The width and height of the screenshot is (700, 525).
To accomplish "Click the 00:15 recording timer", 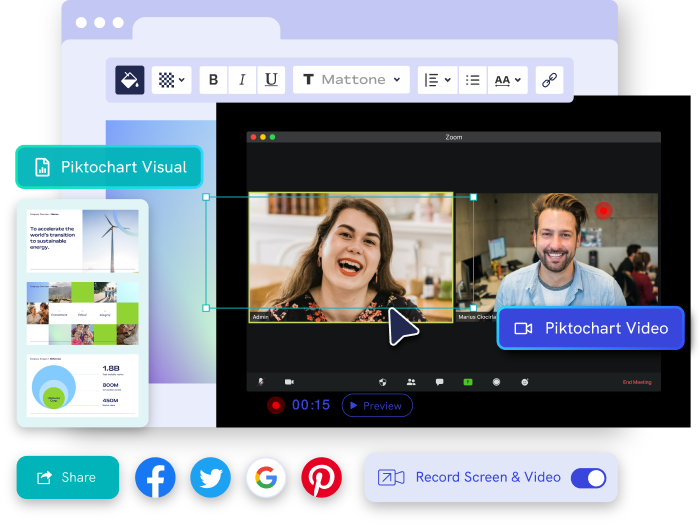I will pyautogui.click(x=311, y=405).
